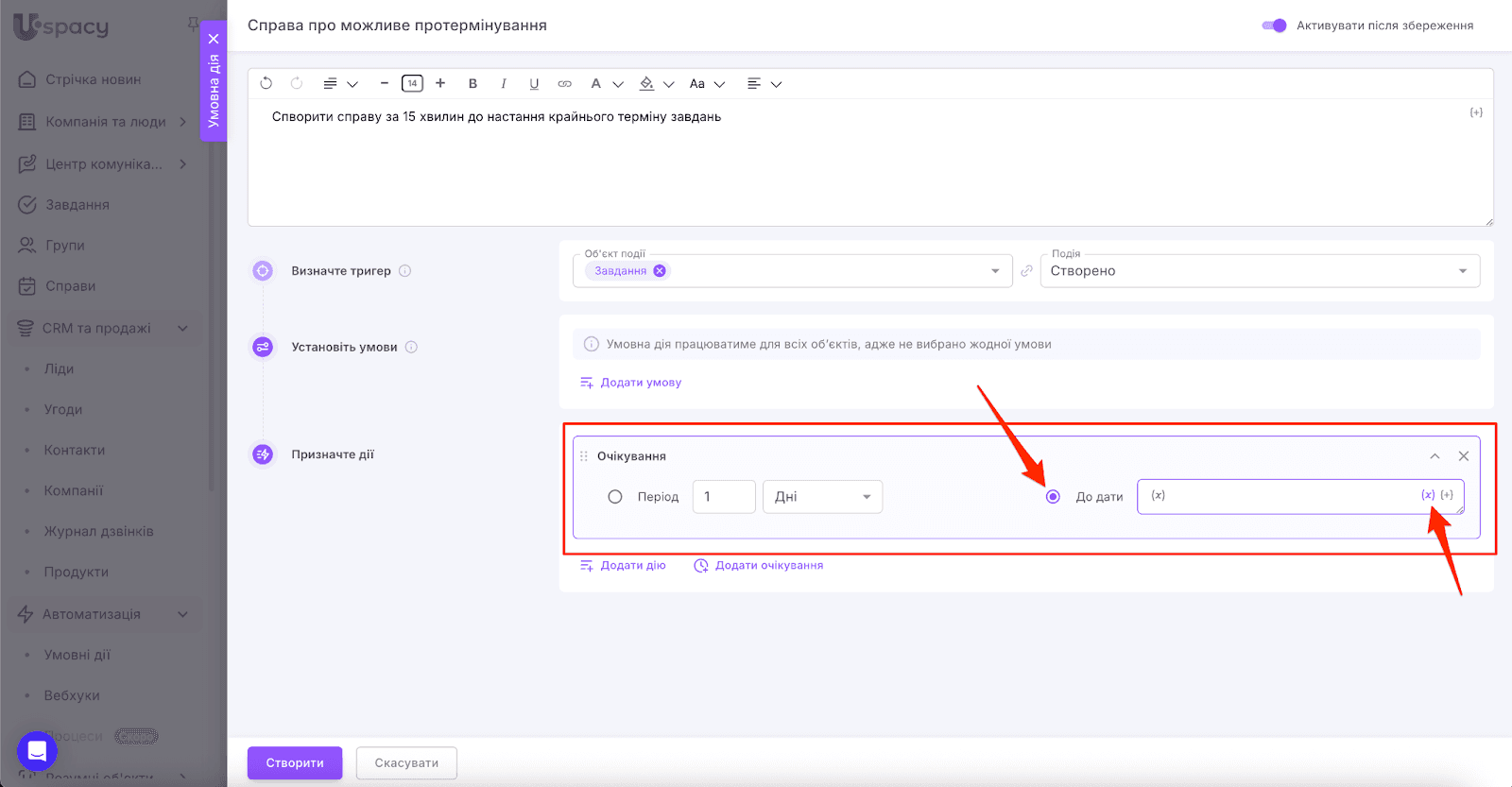This screenshot has height=787, width=1512.
Task: Open the Подія dropdown showing Створено
Action: coord(1259,271)
